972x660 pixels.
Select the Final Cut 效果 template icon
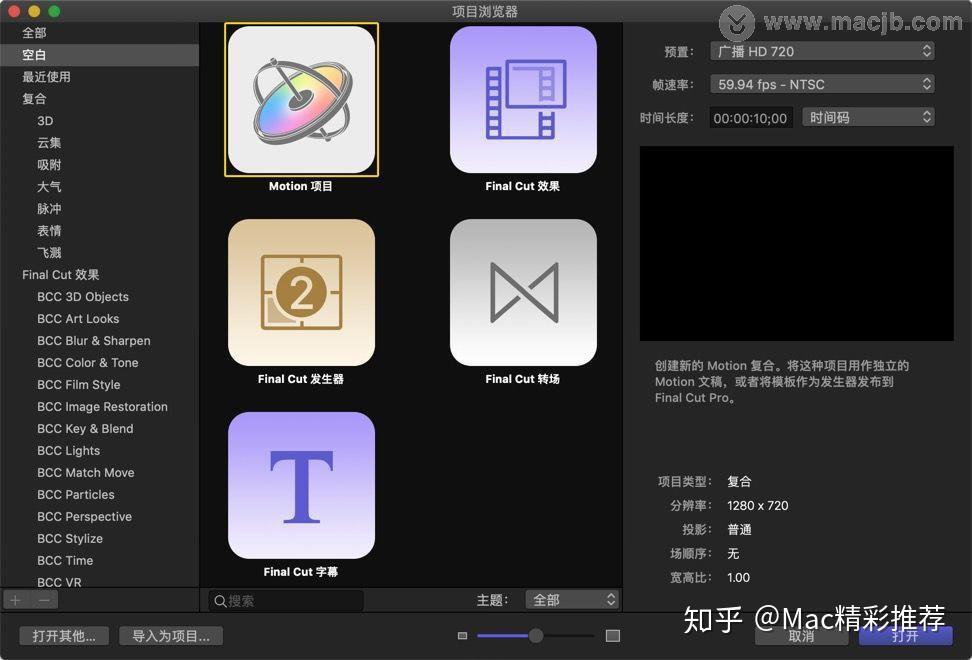(x=523, y=100)
